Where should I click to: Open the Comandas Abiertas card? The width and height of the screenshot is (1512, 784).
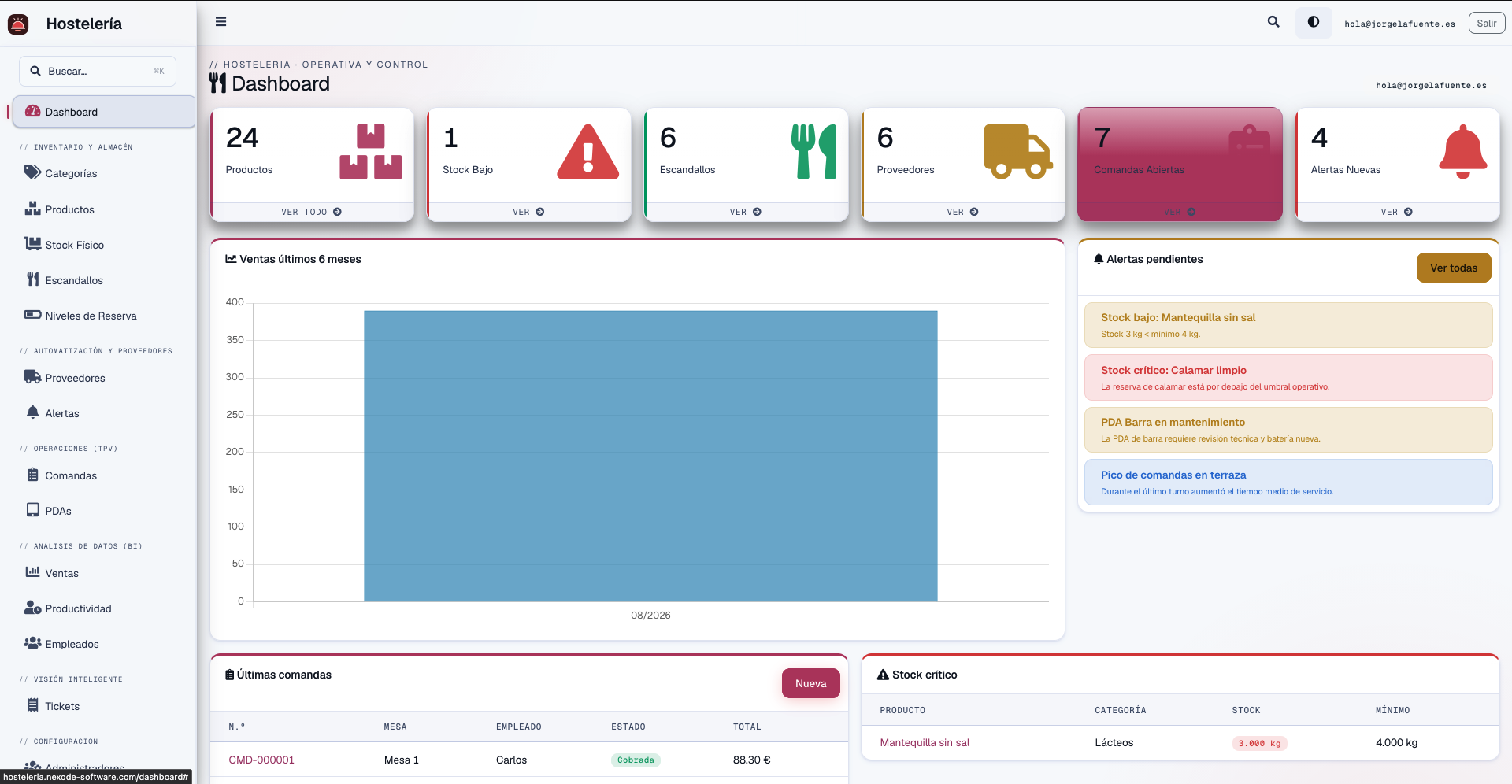coord(1180,165)
